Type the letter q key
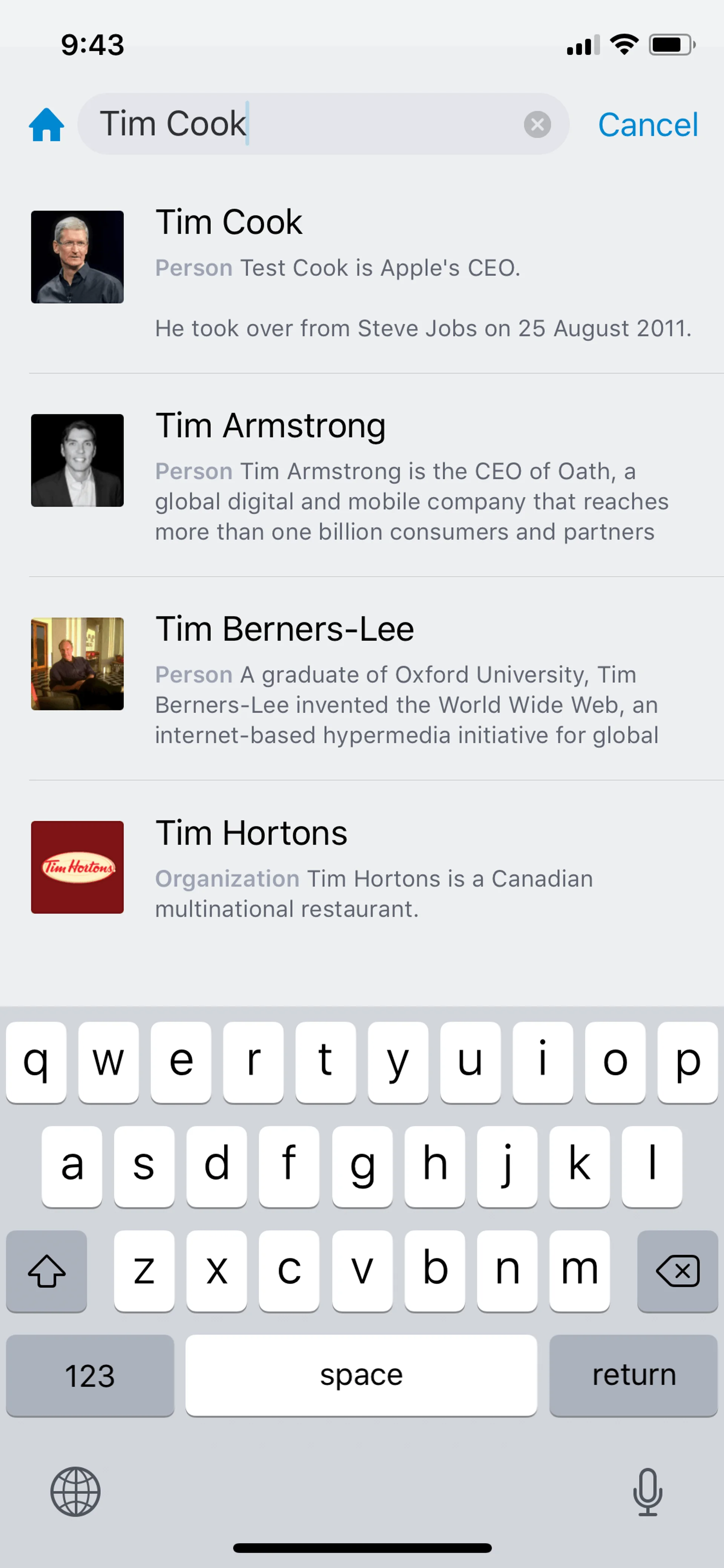 point(36,1061)
